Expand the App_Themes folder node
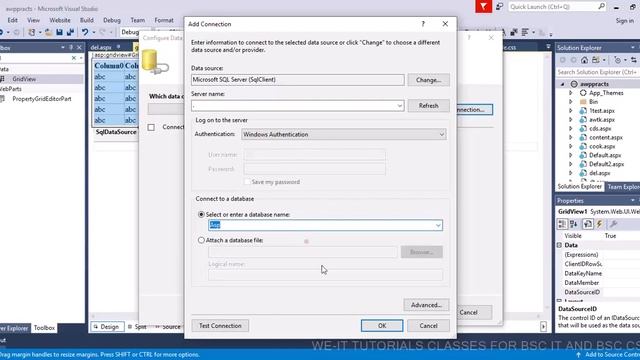 tap(571, 93)
